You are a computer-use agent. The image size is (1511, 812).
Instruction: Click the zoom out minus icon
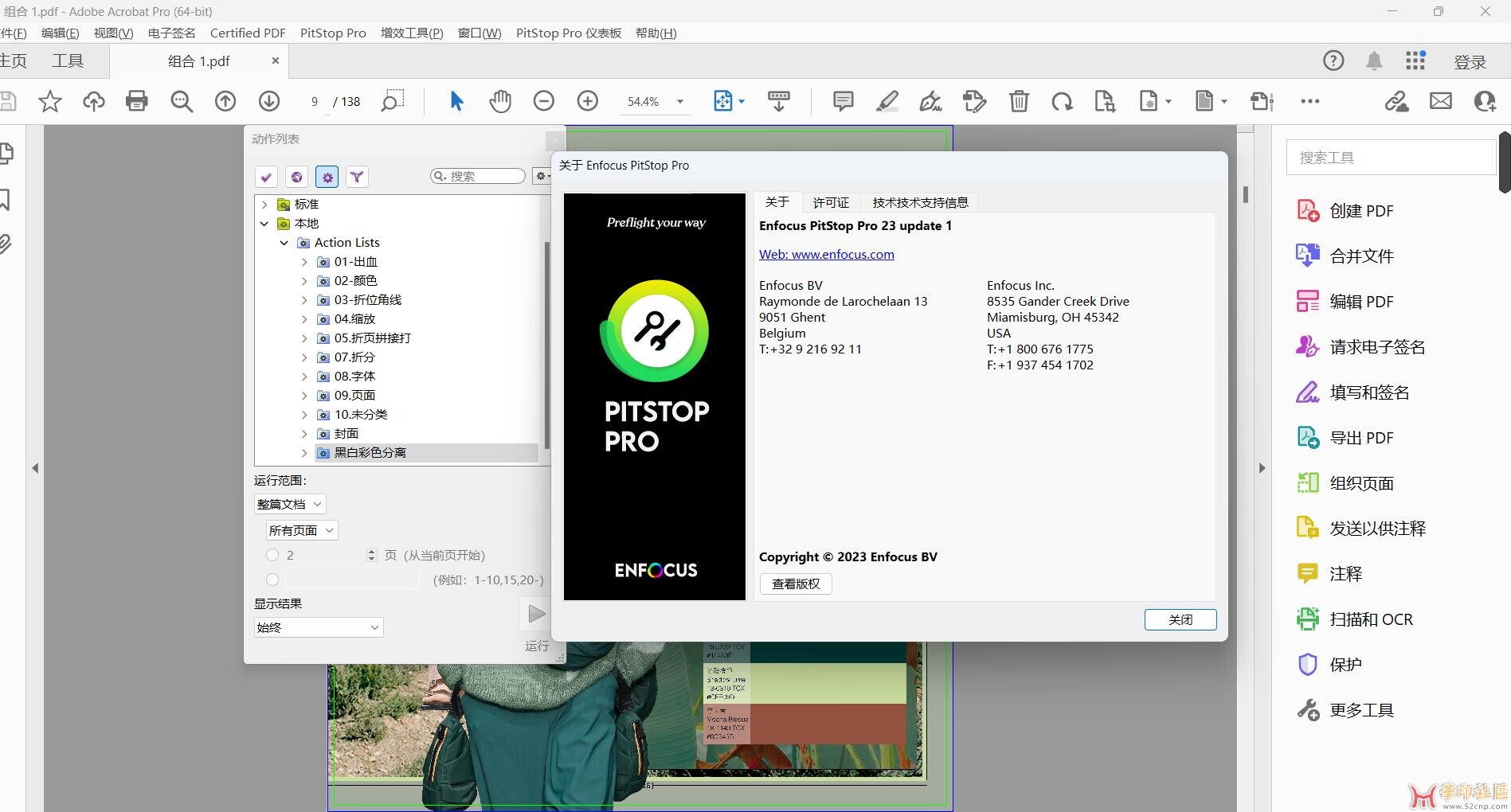[544, 101]
